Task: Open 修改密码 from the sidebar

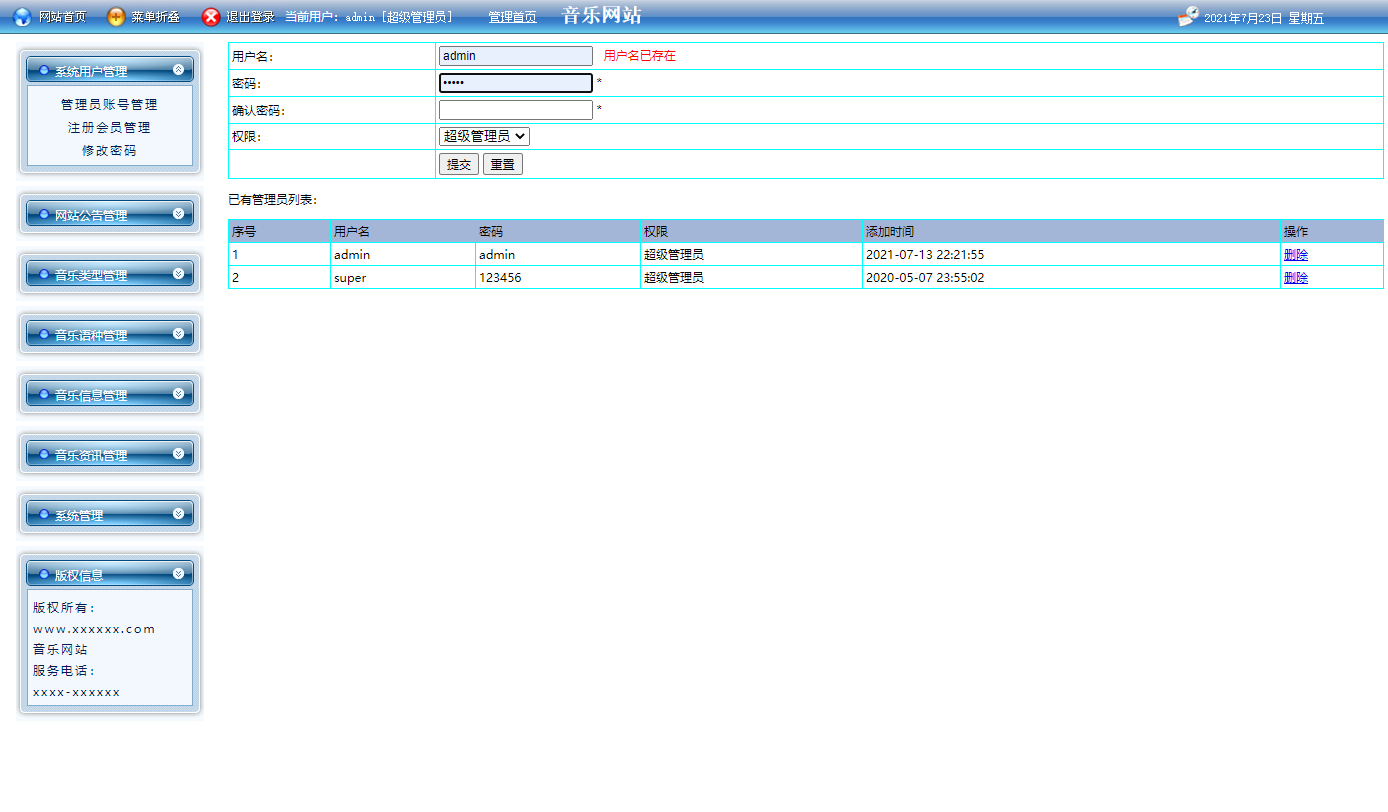Action: [x=109, y=150]
